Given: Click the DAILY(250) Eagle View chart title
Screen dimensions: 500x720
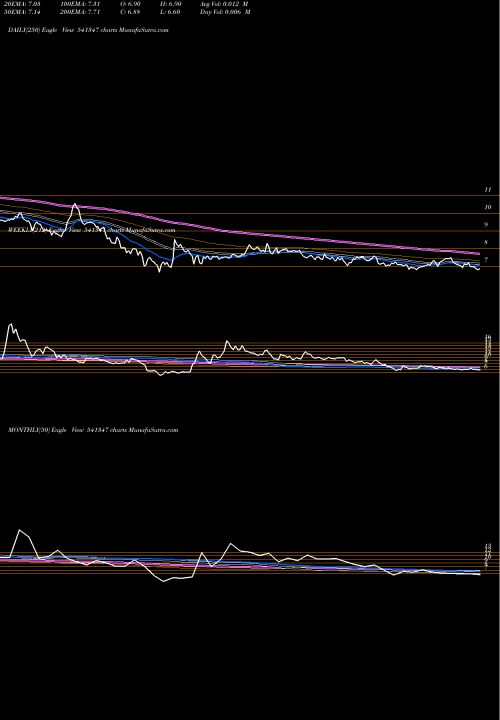Looking at the screenshot, I should 88,30.
